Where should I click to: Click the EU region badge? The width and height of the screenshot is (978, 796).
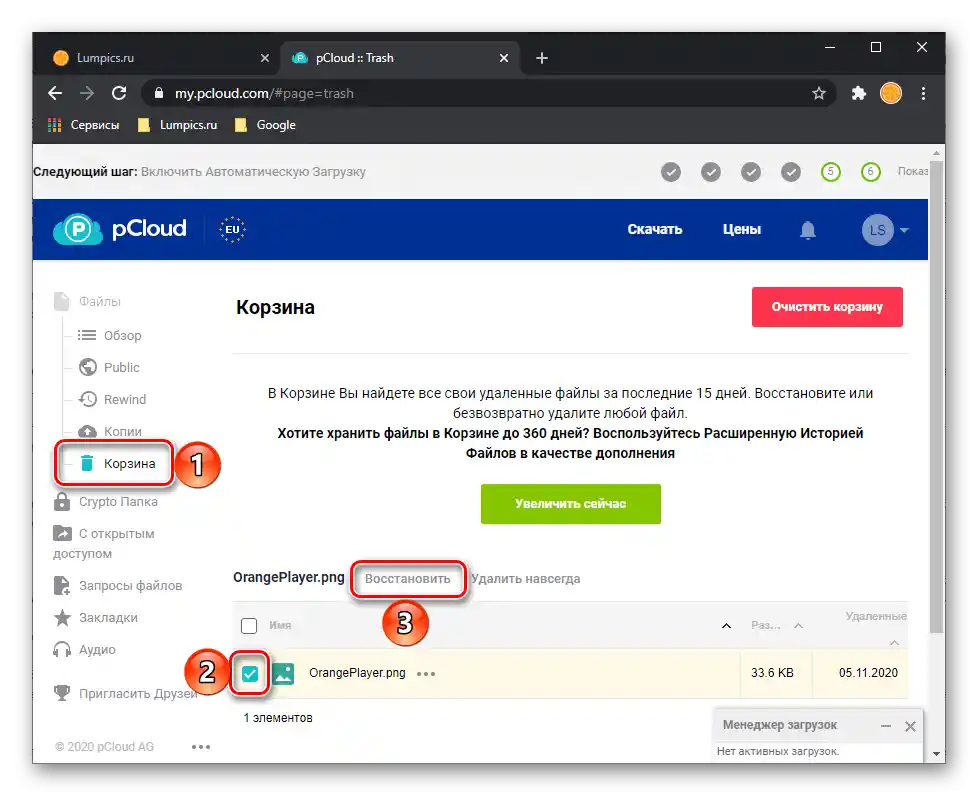(x=232, y=229)
